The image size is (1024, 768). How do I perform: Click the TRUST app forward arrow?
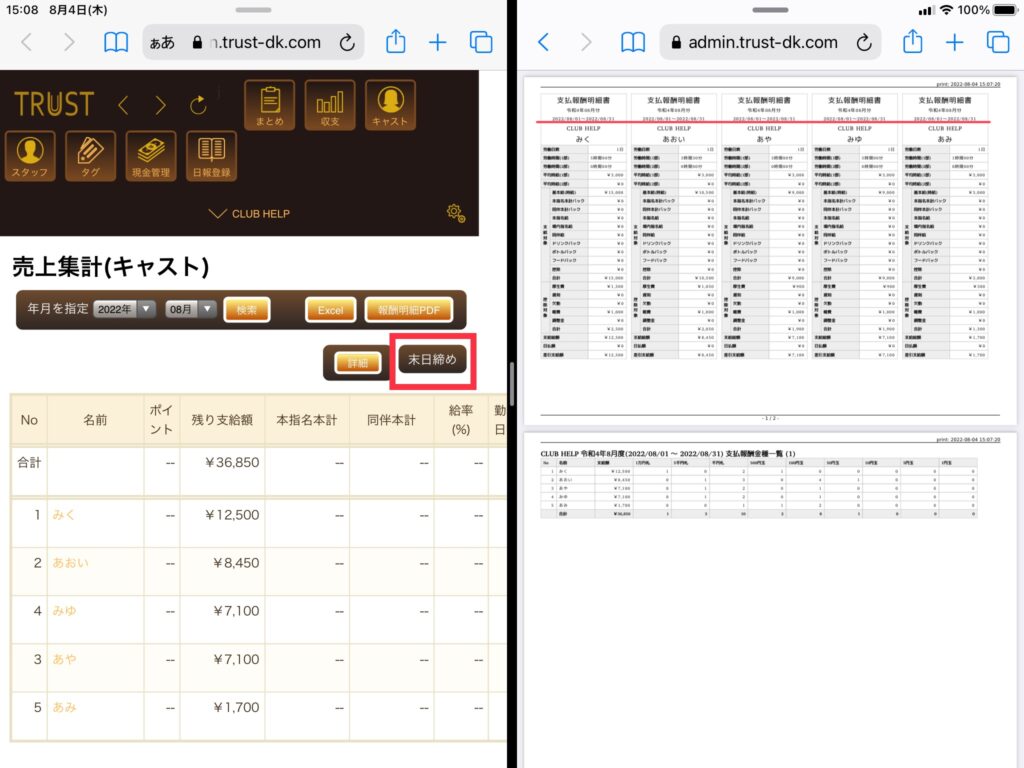click(161, 104)
